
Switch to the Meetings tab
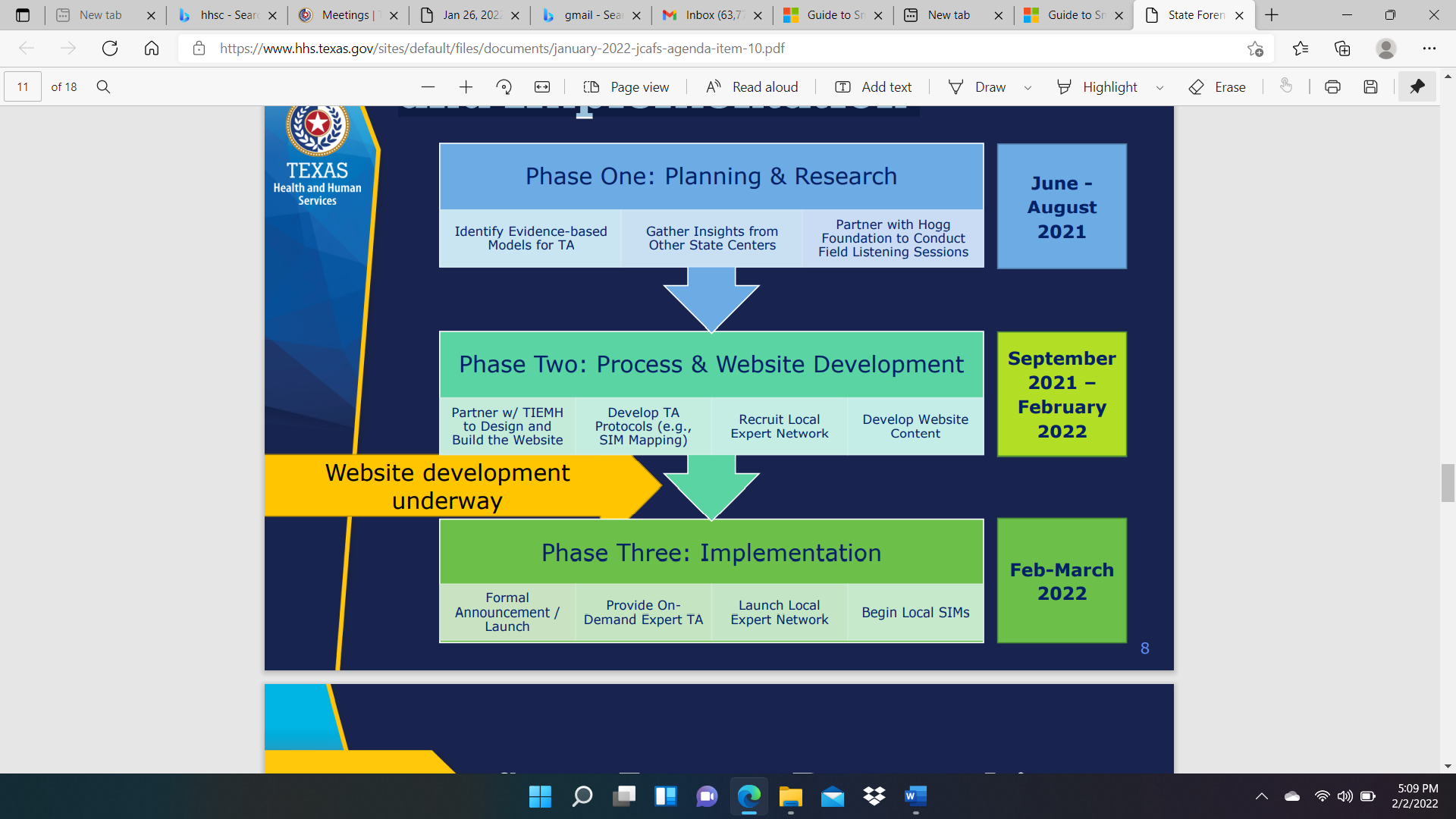345,15
